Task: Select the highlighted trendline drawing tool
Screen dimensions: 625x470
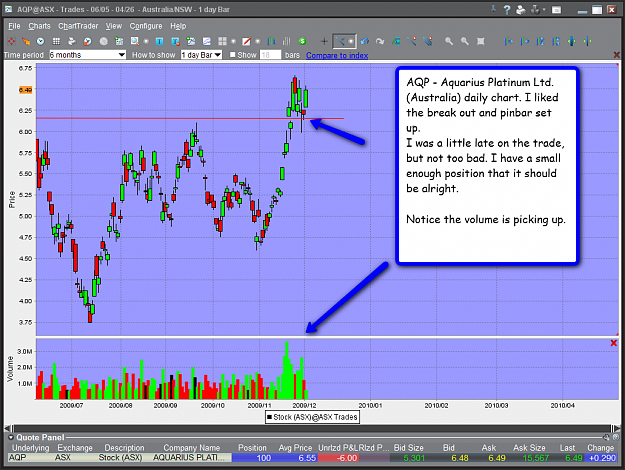Action: click(x=340, y=41)
